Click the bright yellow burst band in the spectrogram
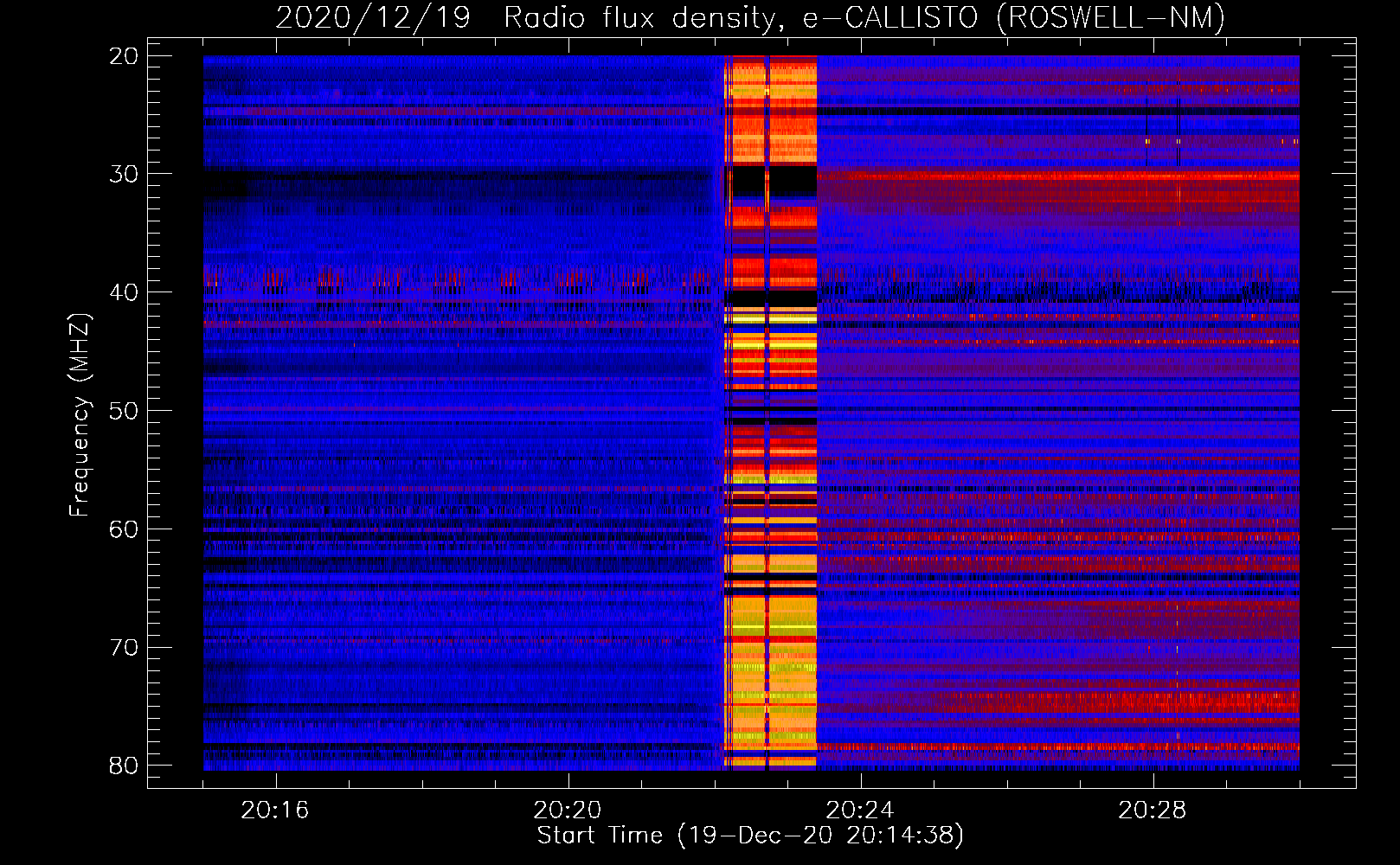The height and width of the screenshot is (865, 1400). click(x=770, y=413)
